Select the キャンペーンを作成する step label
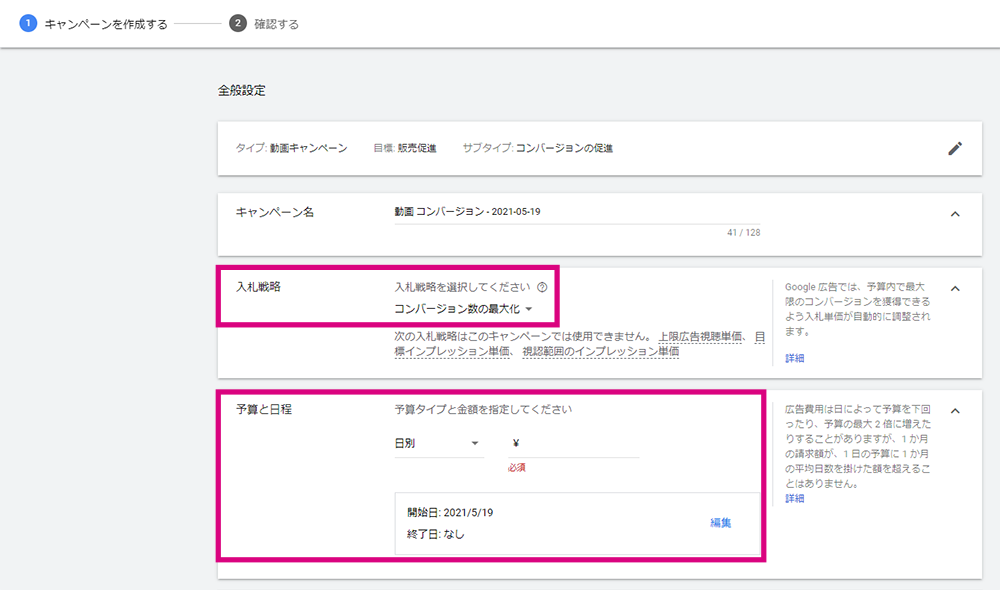1000x590 pixels. point(106,24)
